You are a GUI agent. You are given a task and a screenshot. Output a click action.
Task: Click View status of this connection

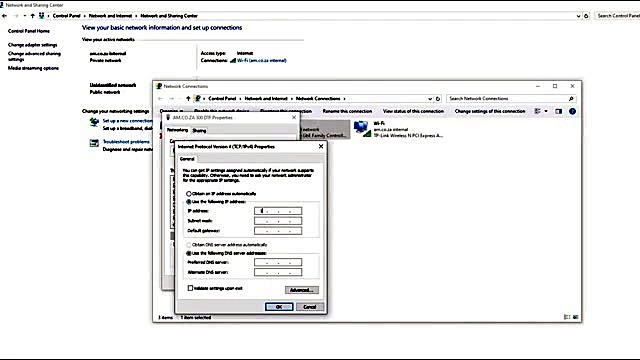[x=413, y=111]
